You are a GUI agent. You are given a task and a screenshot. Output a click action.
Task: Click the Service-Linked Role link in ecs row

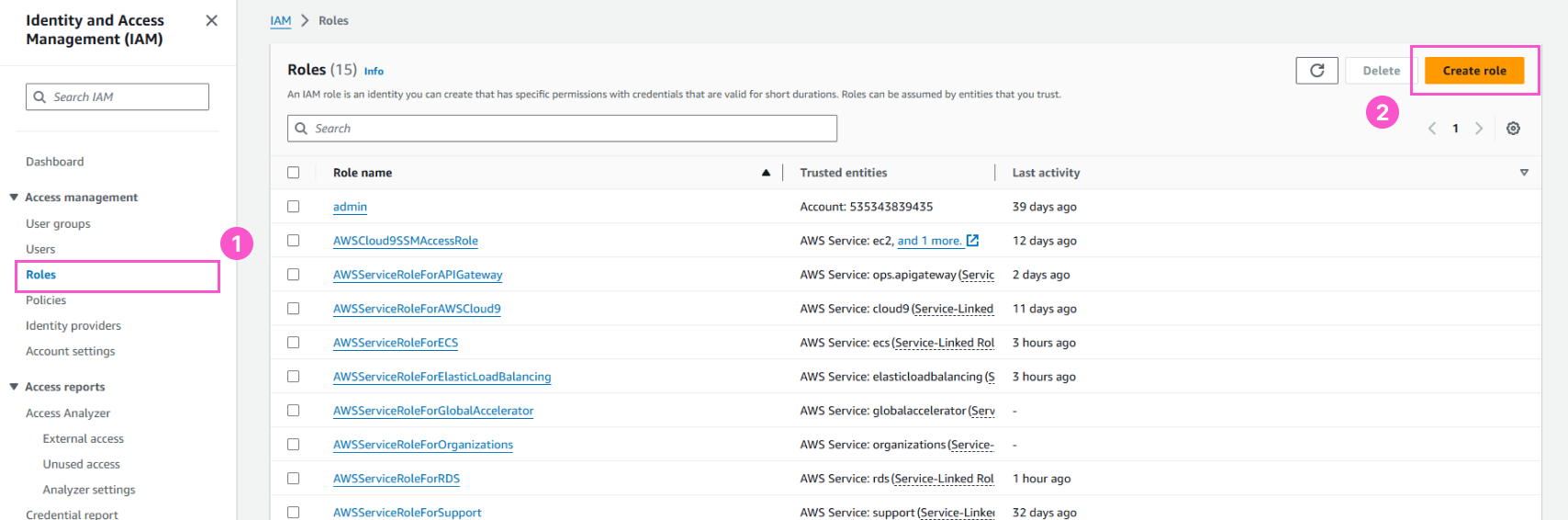click(x=944, y=343)
